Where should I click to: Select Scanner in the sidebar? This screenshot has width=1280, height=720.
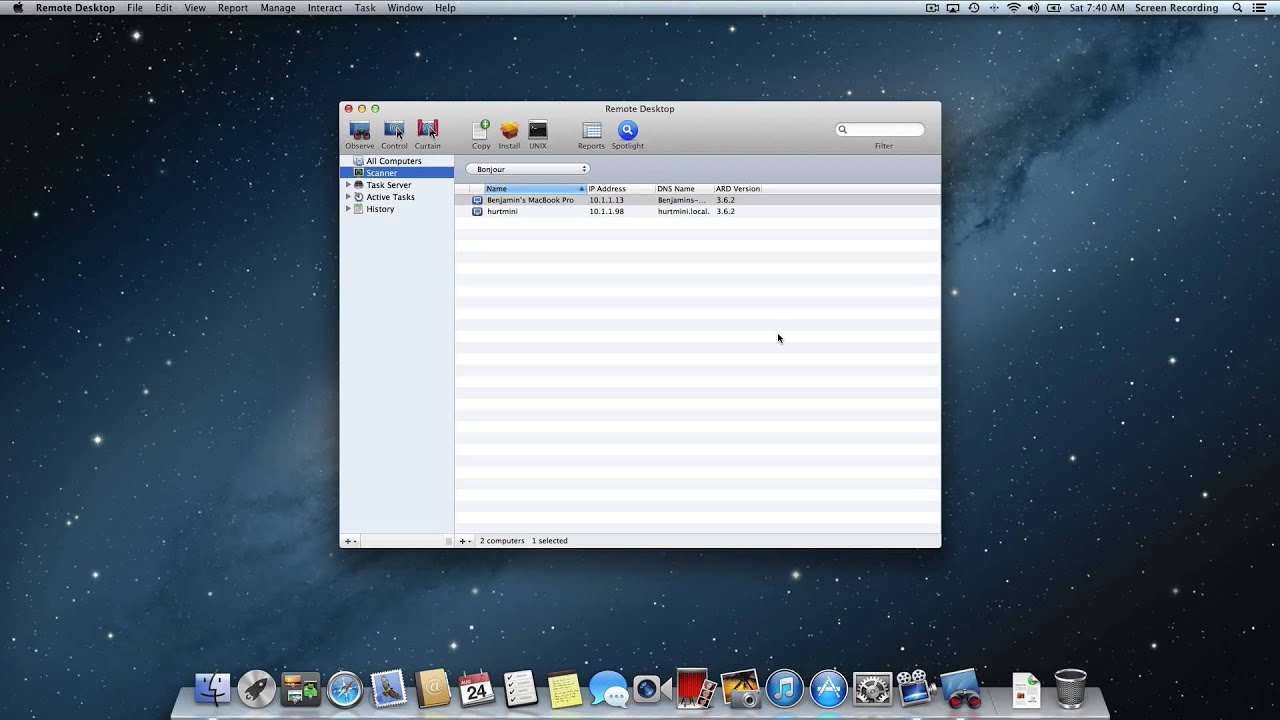click(x=397, y=173)
